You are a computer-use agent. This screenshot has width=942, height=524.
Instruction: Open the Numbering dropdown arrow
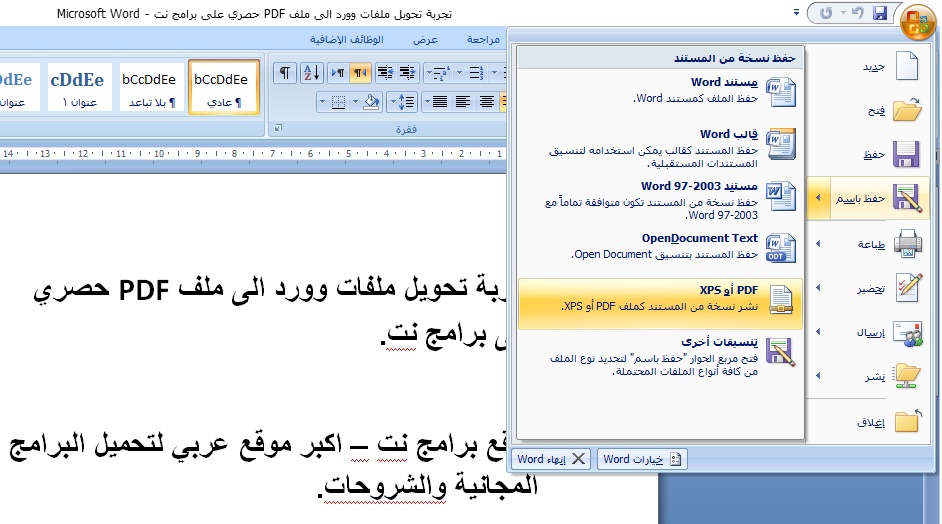pyautogui.click(x=460, y=73)
